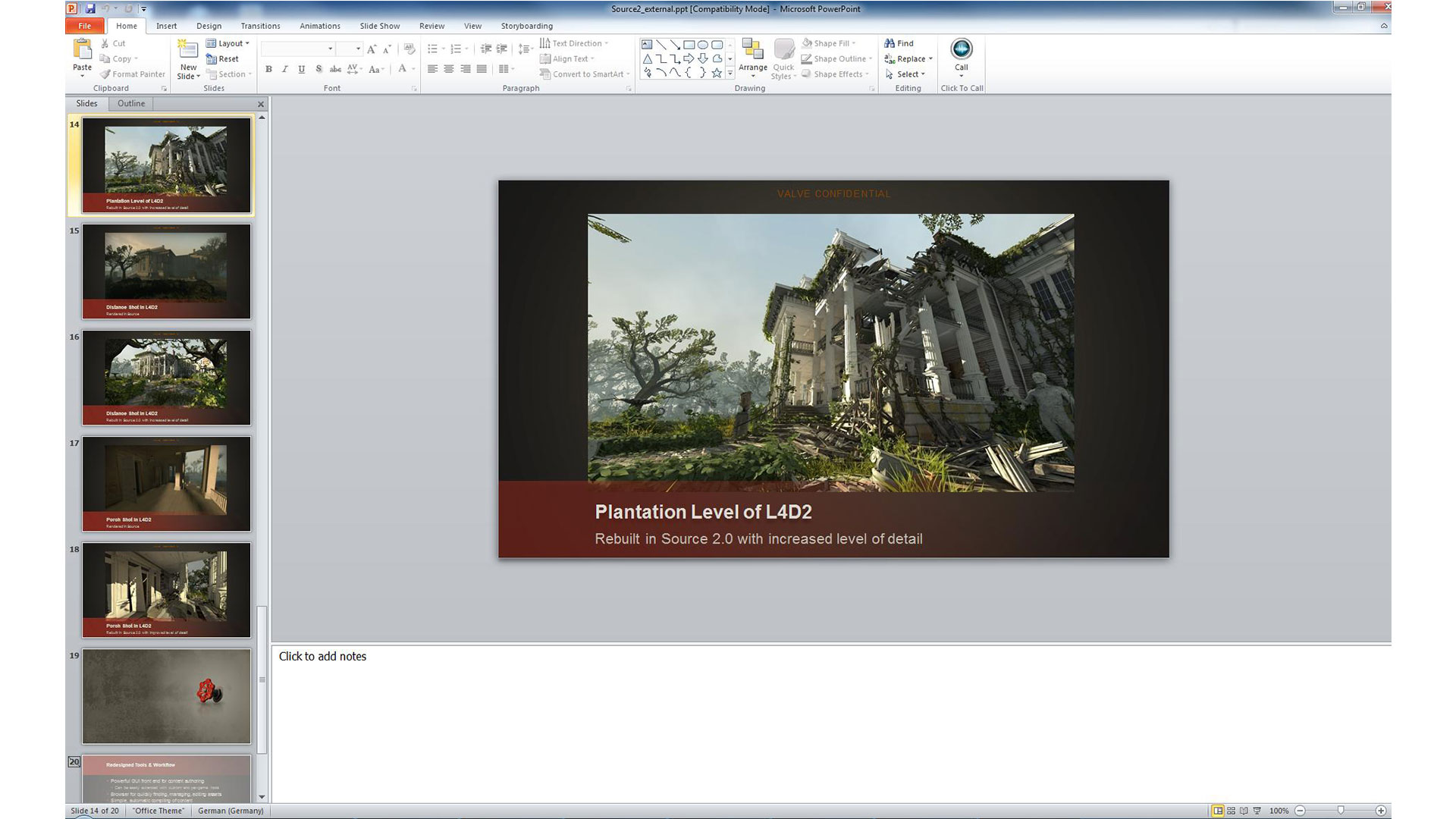Click the Find icon in Editing group
Screen dimensions: 1456x819
[x=899, y=43]
